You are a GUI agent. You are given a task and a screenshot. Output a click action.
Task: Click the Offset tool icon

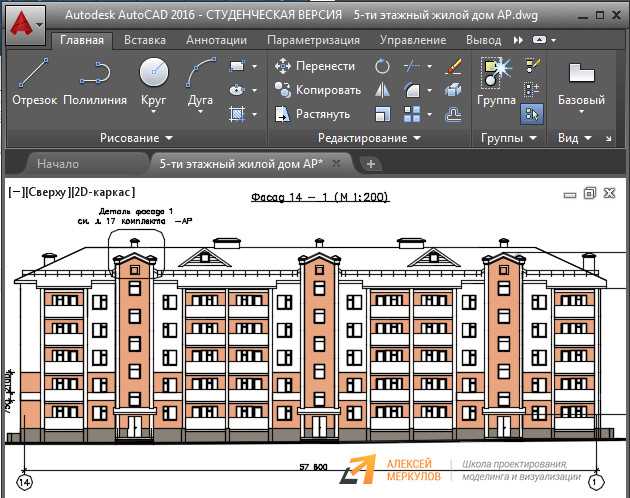click(454, 114)
